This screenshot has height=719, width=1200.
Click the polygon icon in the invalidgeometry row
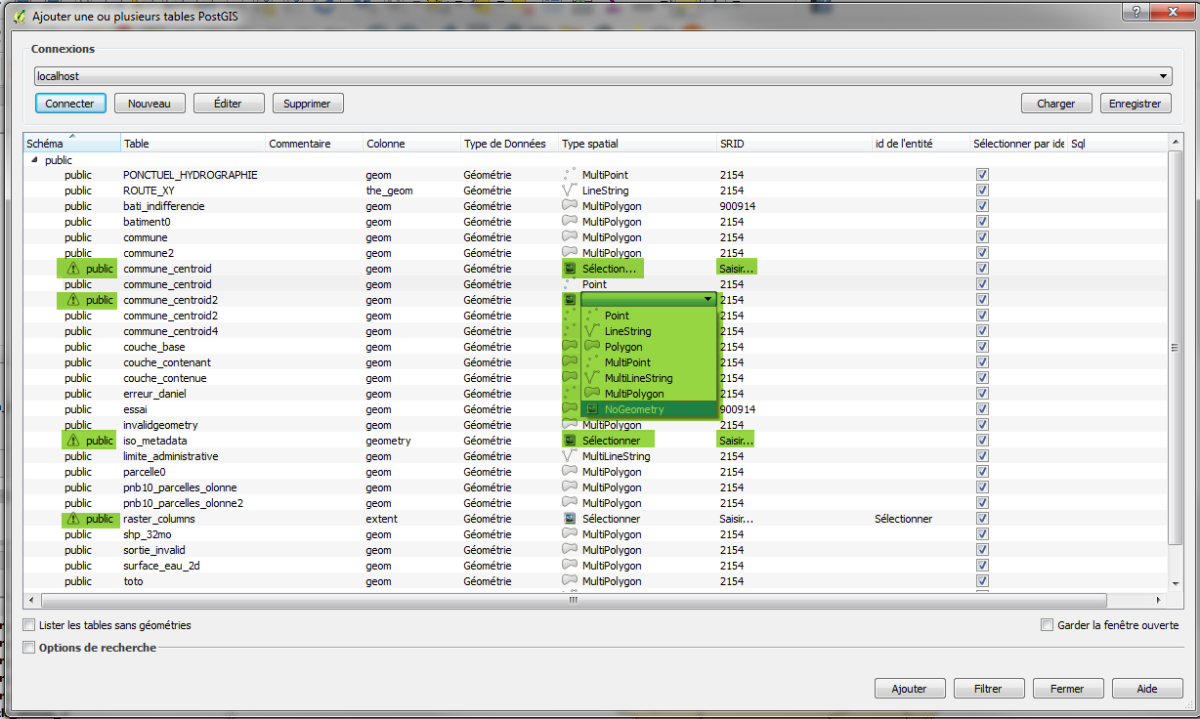[x=570, y=425]
